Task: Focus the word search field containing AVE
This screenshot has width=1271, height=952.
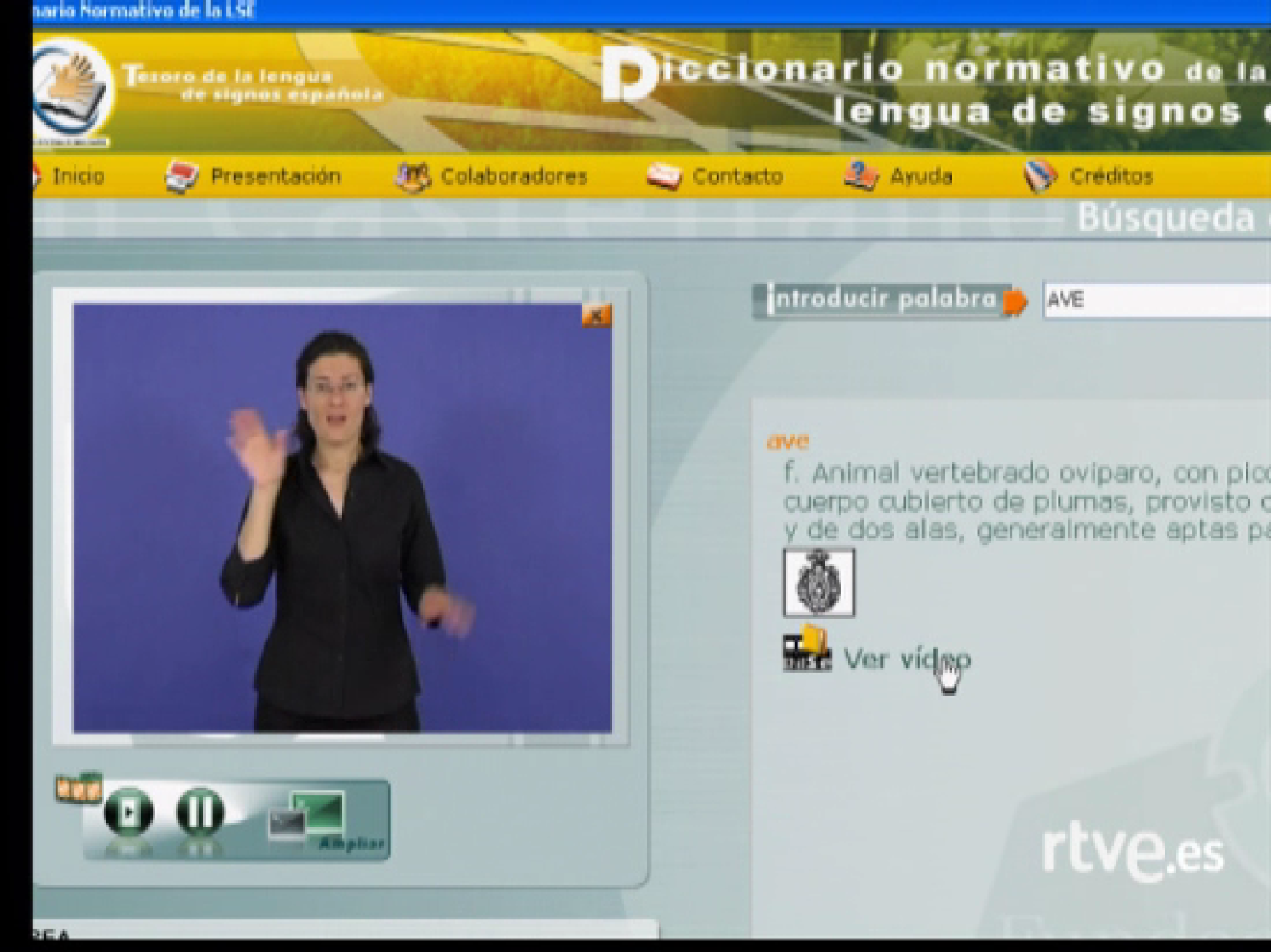Action: coord(1156,301)
